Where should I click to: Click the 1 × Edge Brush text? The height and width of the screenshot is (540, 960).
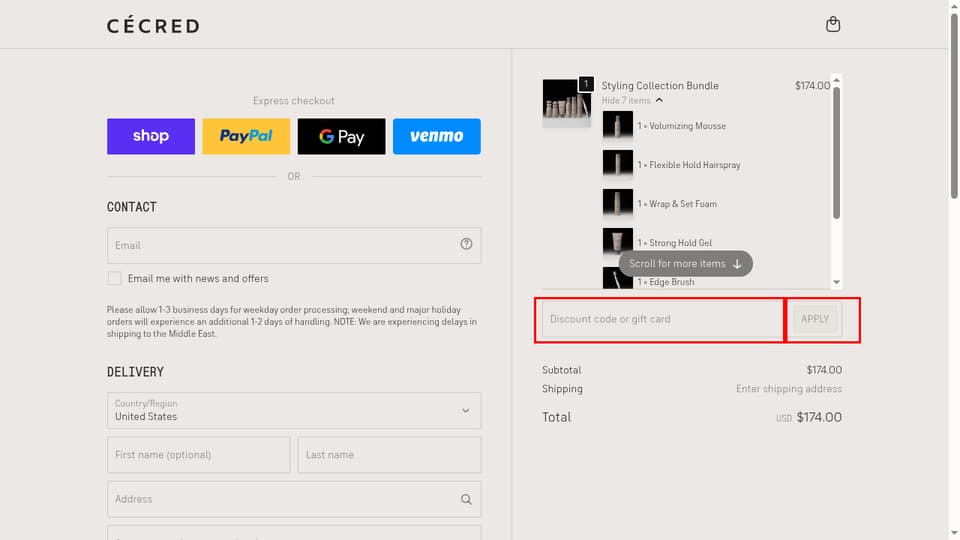coord(666,282)
